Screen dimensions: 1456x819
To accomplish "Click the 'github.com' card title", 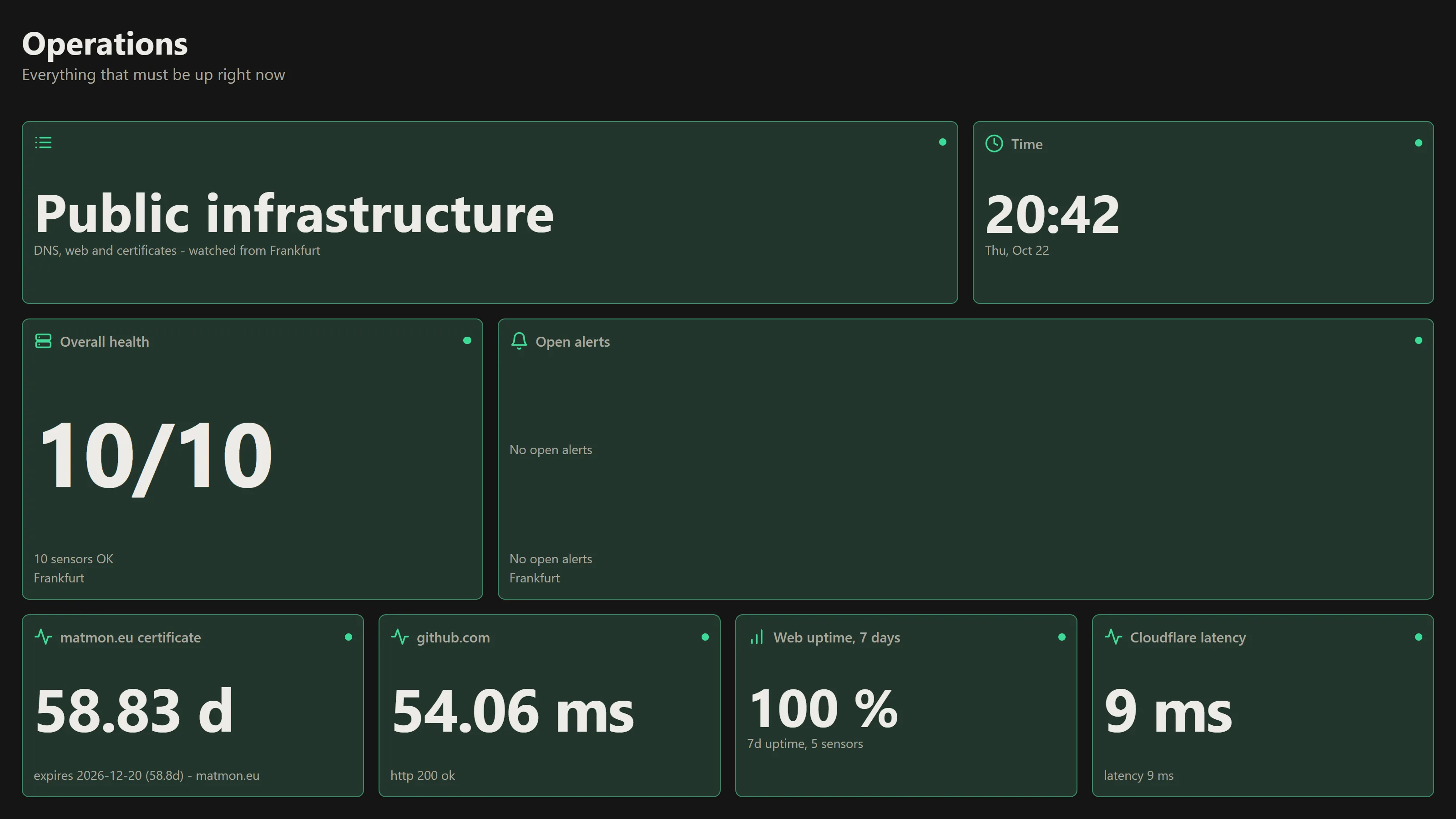I will tap(453, 637).
